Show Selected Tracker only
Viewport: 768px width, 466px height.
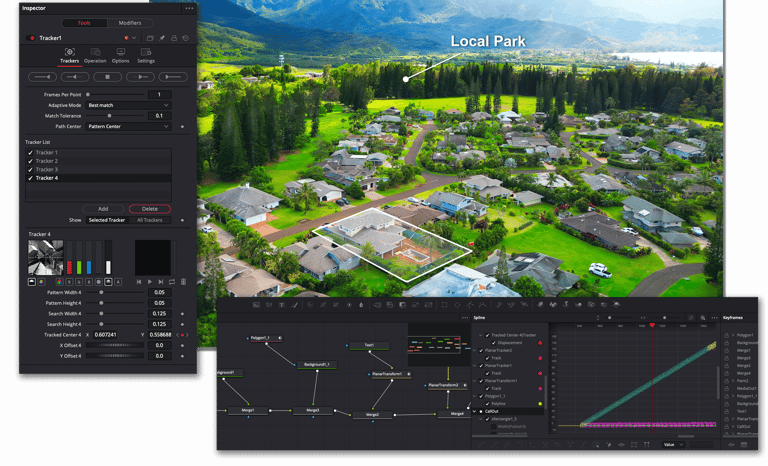click(107, 221)
